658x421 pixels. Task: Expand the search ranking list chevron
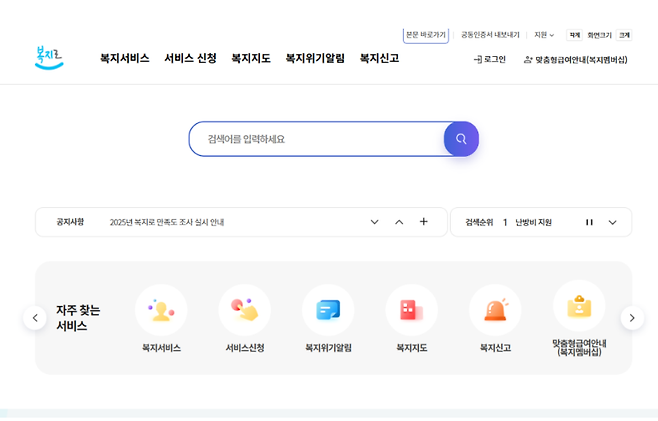[613, 222]
